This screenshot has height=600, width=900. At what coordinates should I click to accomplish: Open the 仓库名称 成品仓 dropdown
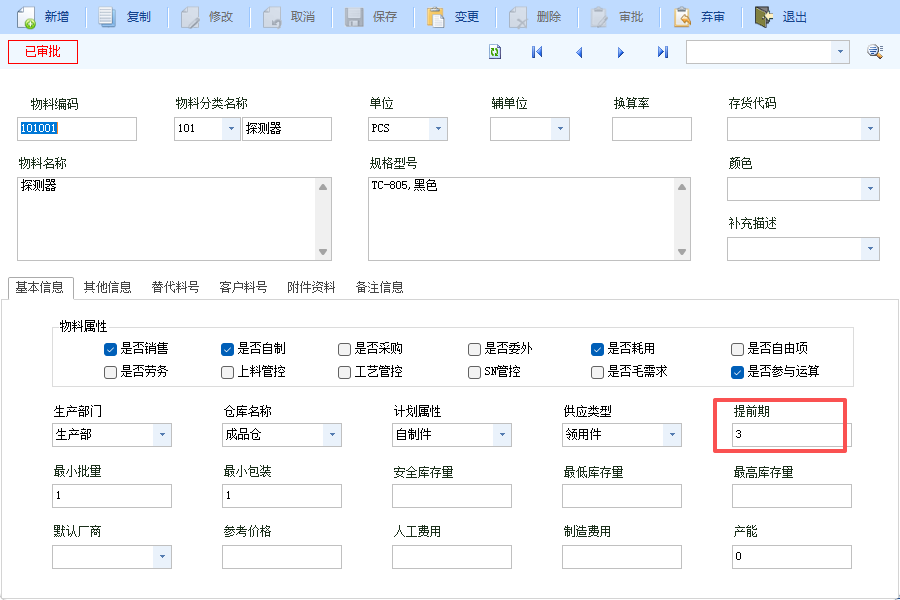point(332,435)
